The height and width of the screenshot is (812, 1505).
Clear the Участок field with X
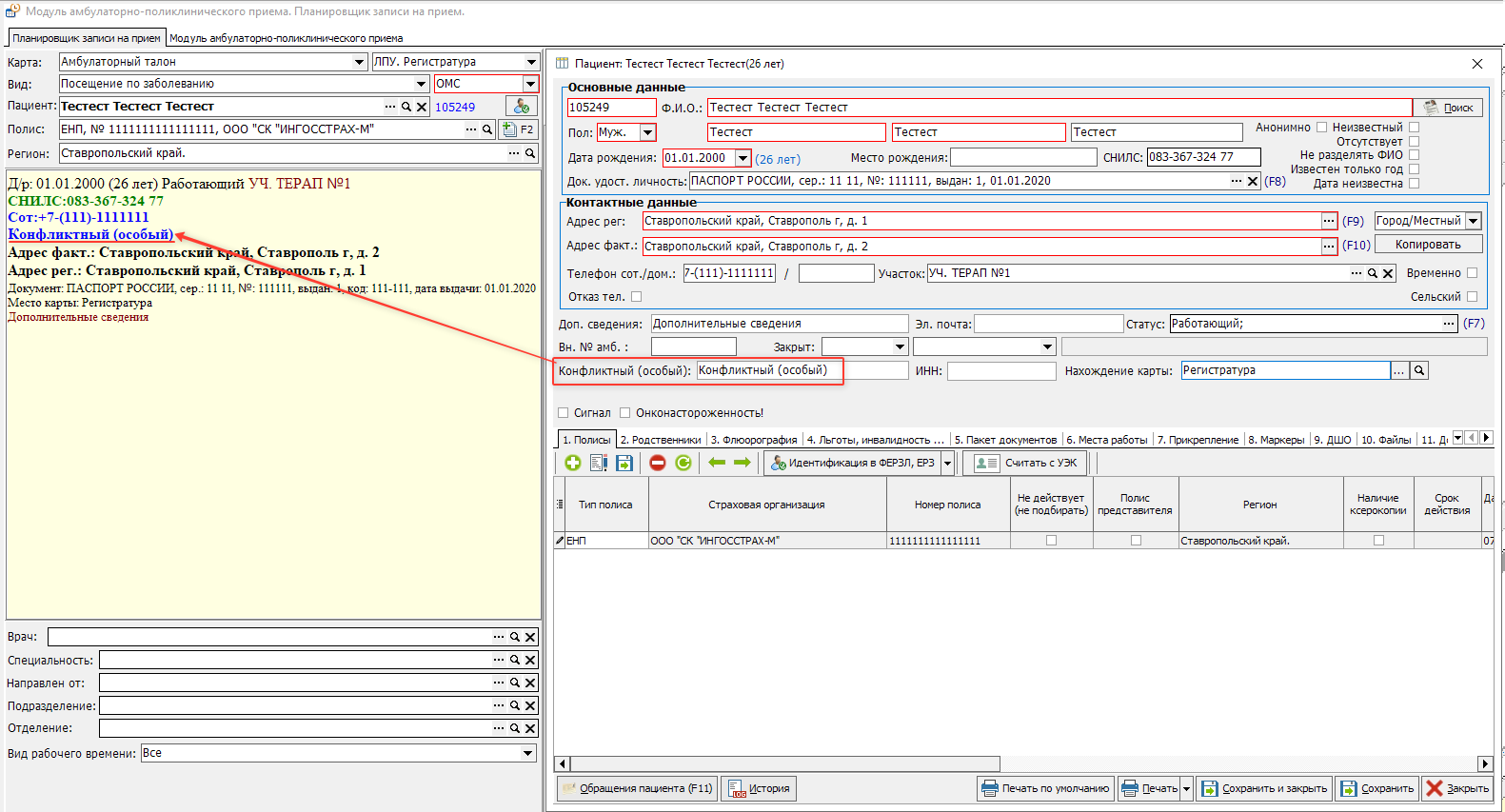1388,273
